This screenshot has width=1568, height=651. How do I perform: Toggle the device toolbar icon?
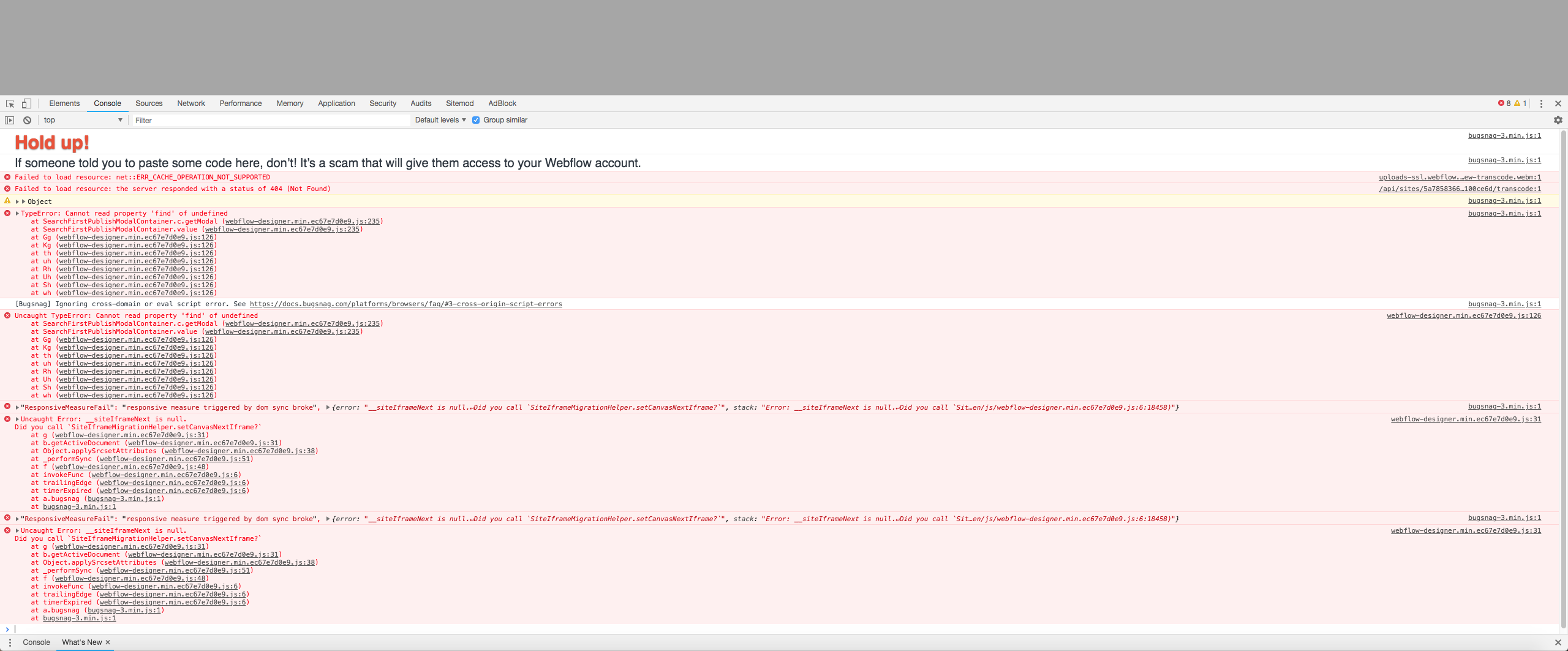click(26, 103)
